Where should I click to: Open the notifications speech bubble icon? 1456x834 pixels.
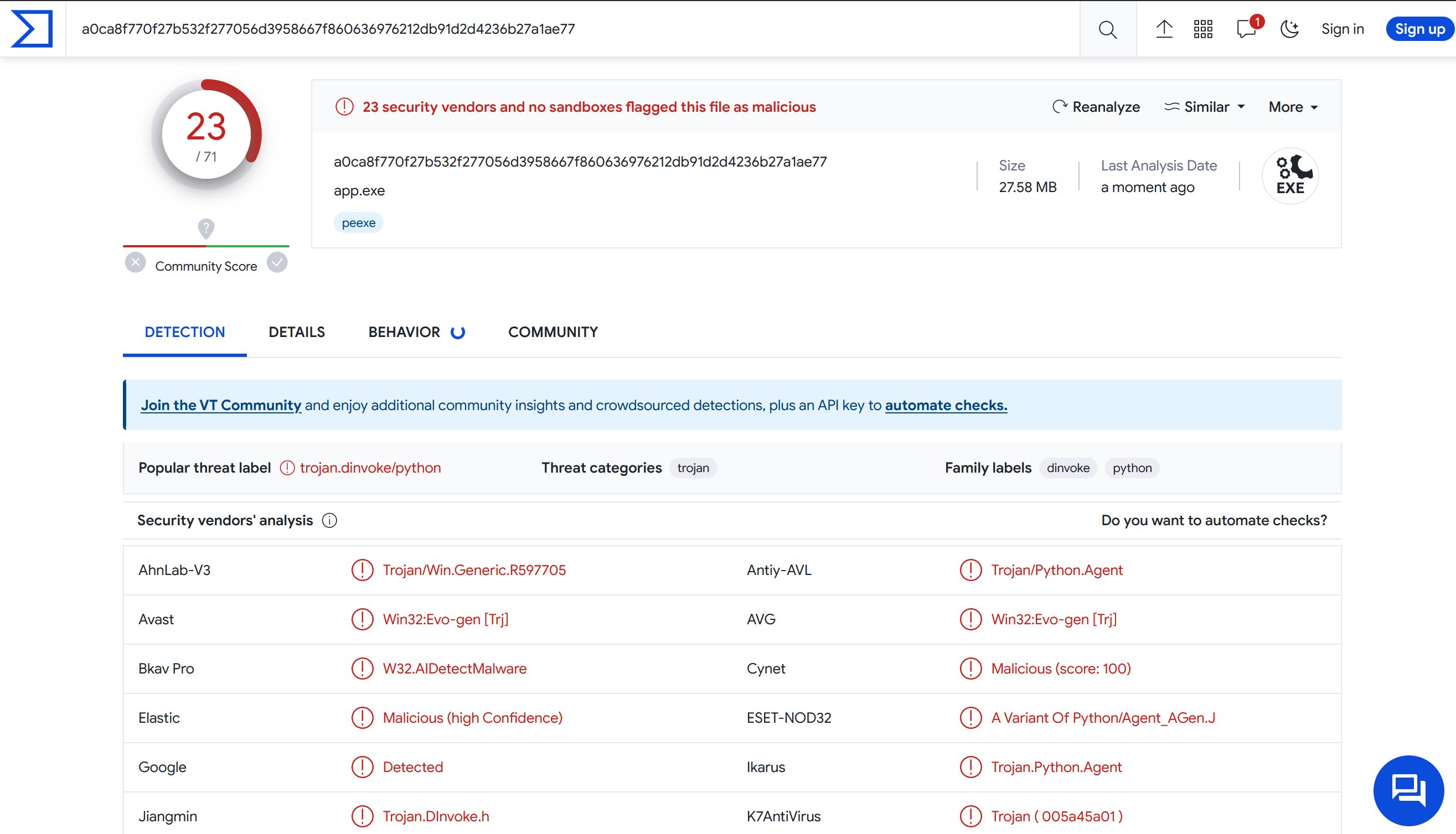tap(1247, 29)
